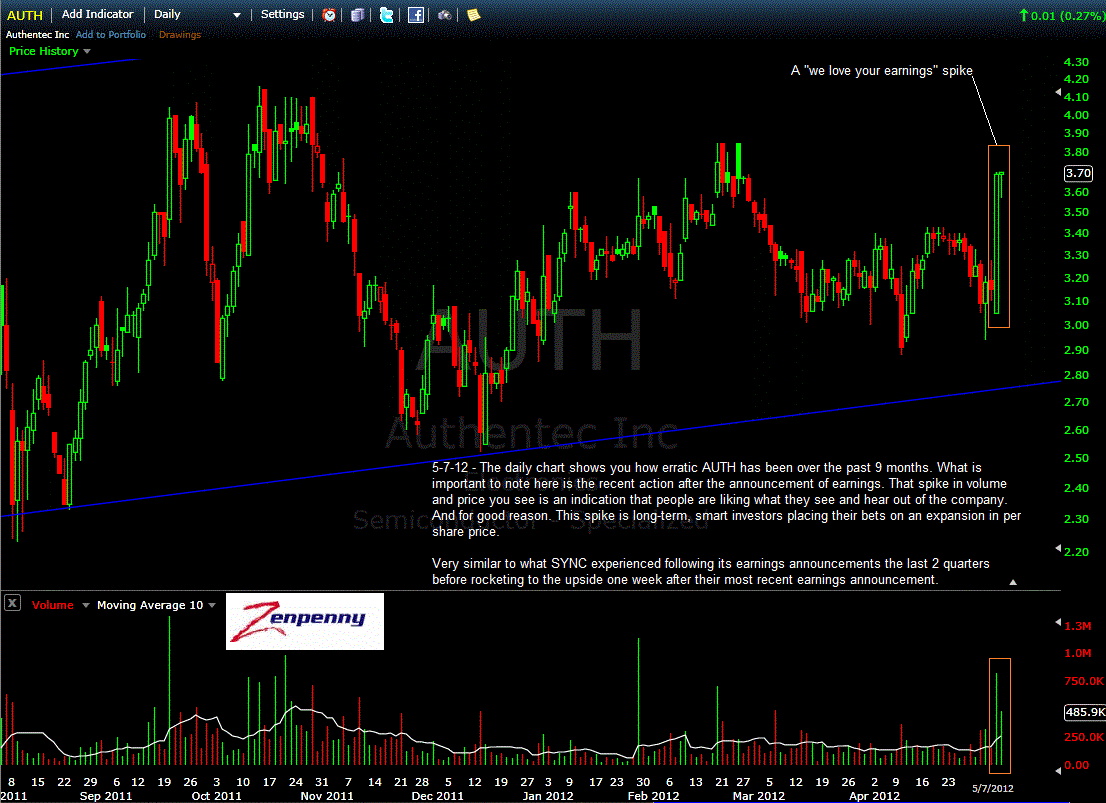Click the Feb 2012 axis label
This screenshot has height=803, width=1106.
point(653,795)
